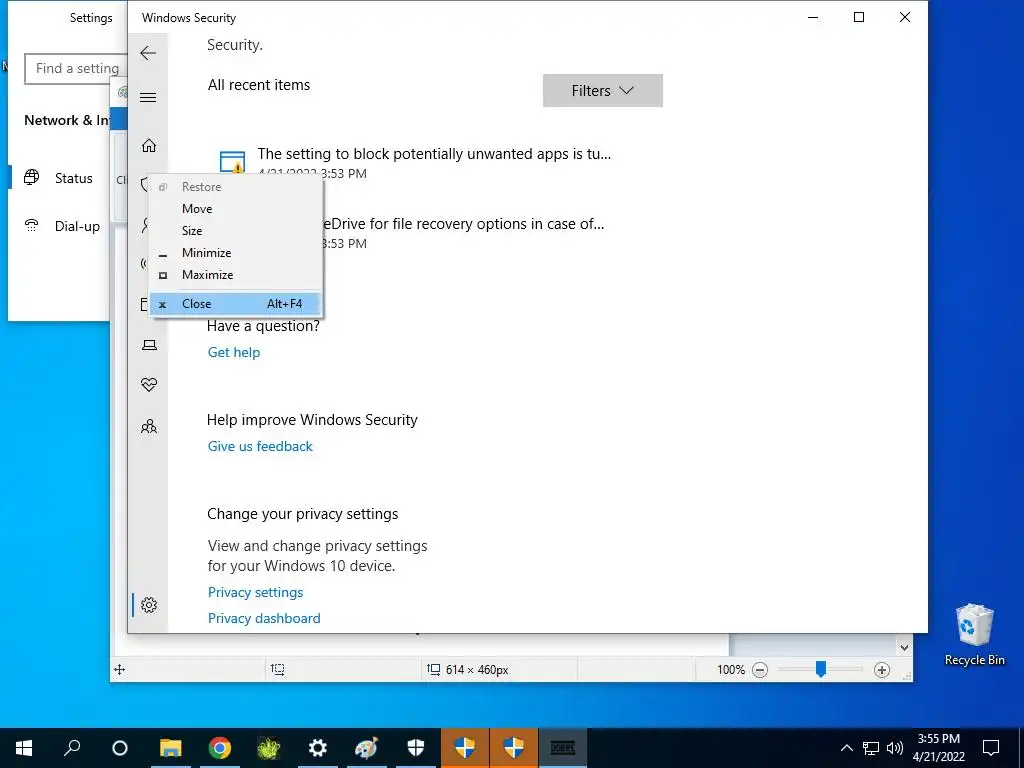Viewport: 1024px width, 768px height.
Task: Go back in Windows Security
Action: pyautogui.click(x=148, y=53)
